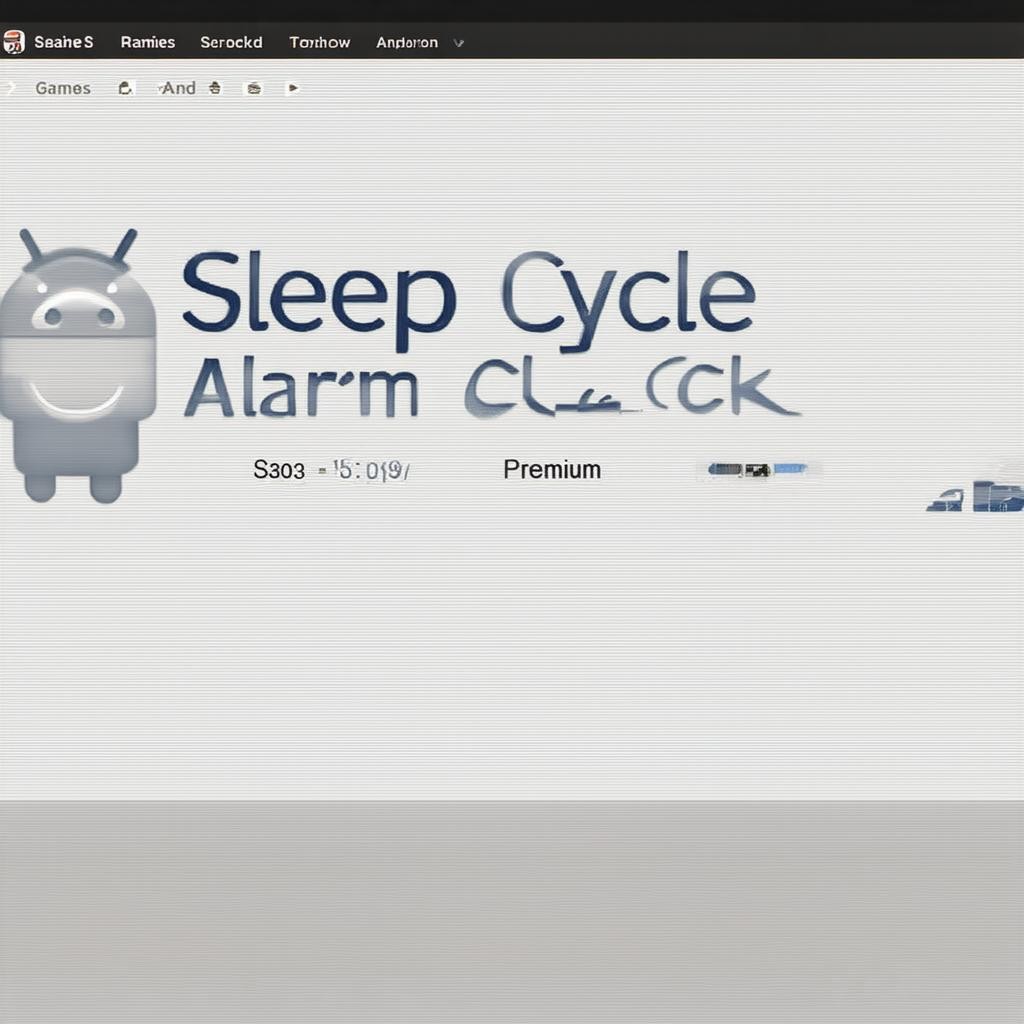Open the SeaheS menu
Image resolution: width=1024 pixels, height=1024 pixels.
(x=64, y=42)
